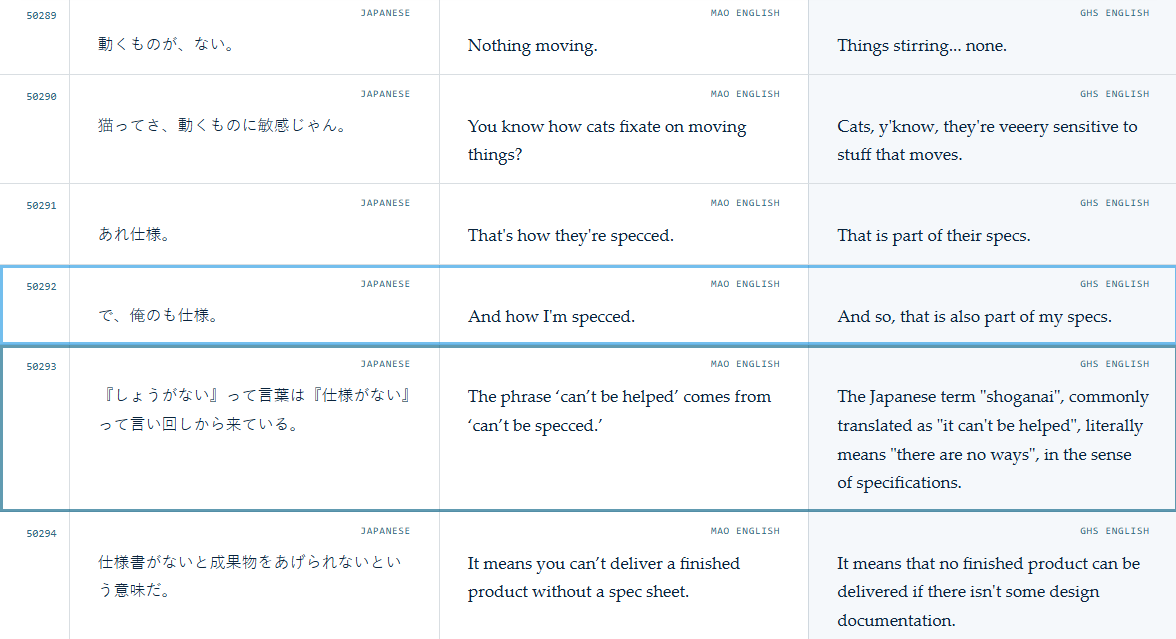Click Japanese text 'あれ仕様。'
This screenshot has width=1176, height=639.
click(136, 234)
